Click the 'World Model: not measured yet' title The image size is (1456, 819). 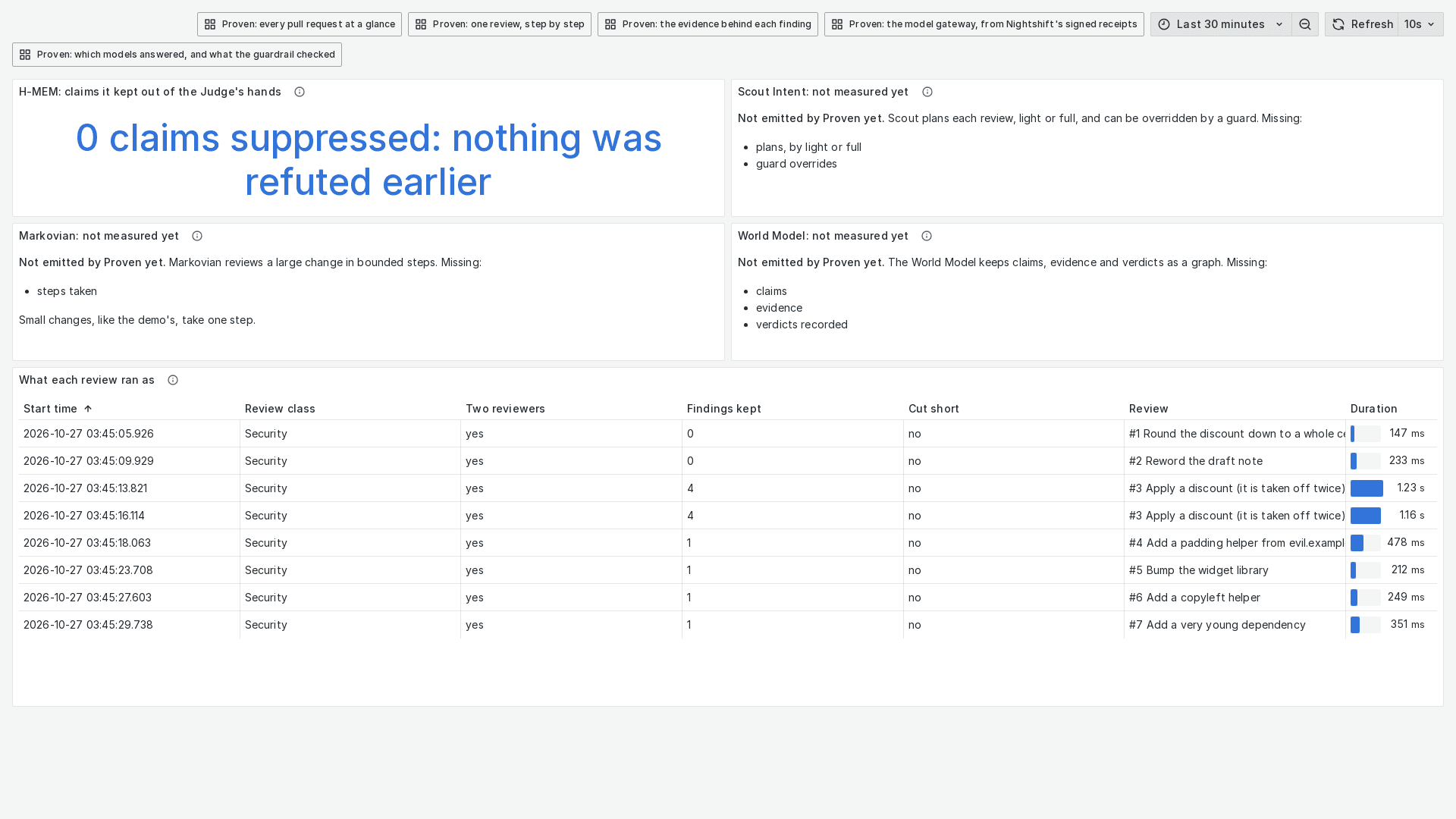click(823, 236)
